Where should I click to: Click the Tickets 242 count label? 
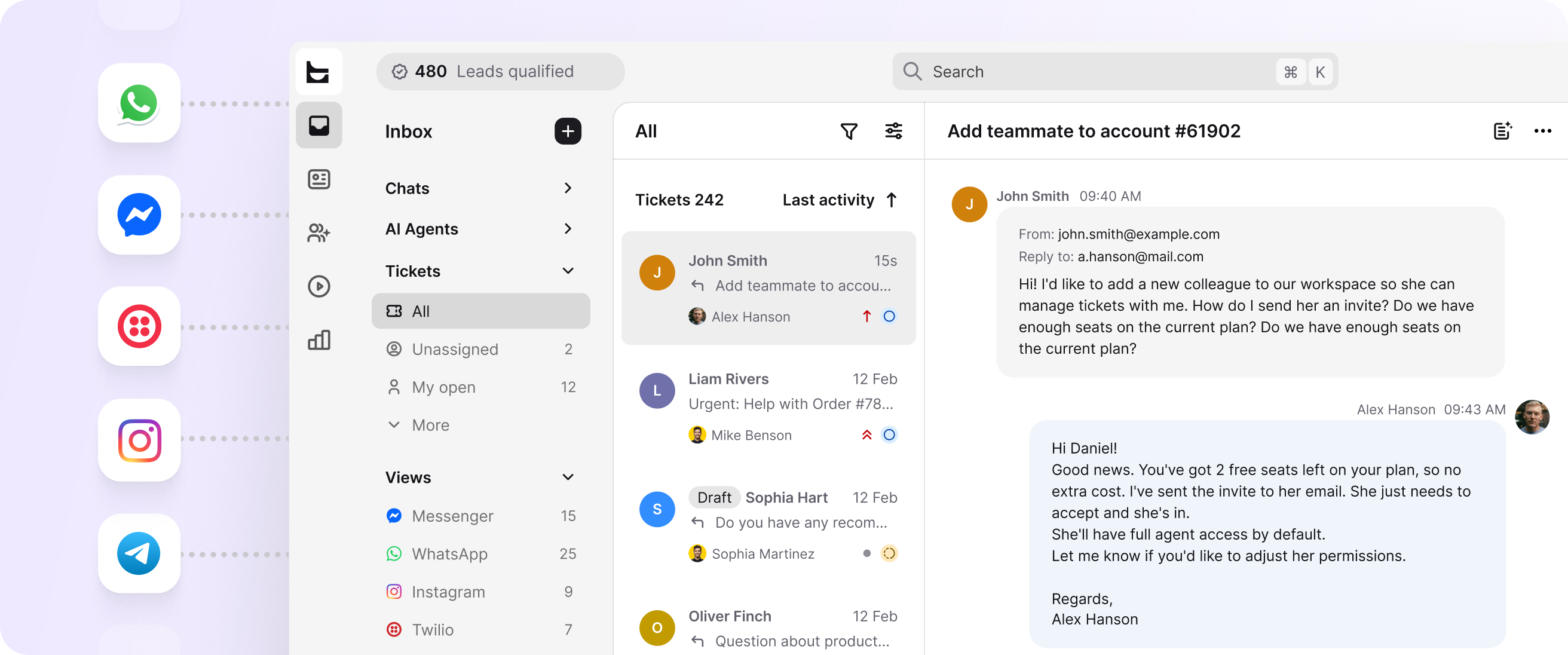[x=679, y=200]
